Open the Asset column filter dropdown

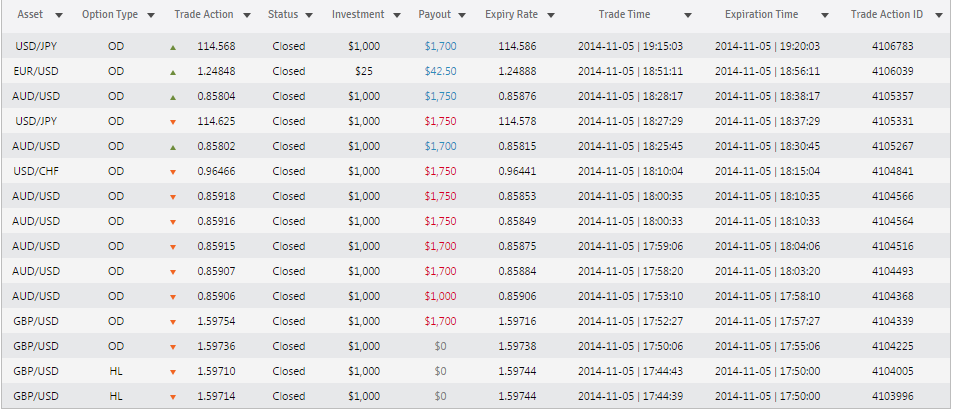(59, 16)
